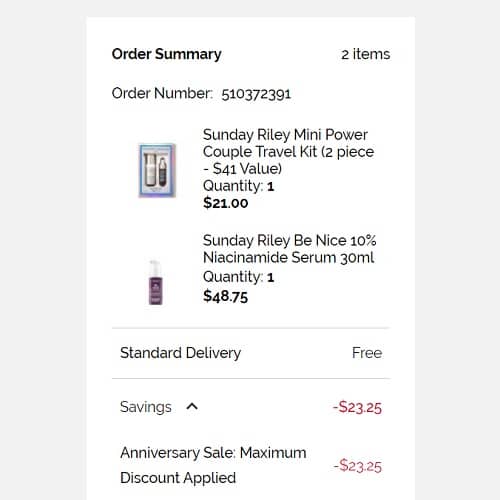This screenshot has height=500, width=500.
Task: Select order number 510372391
Action: [256, 94]
